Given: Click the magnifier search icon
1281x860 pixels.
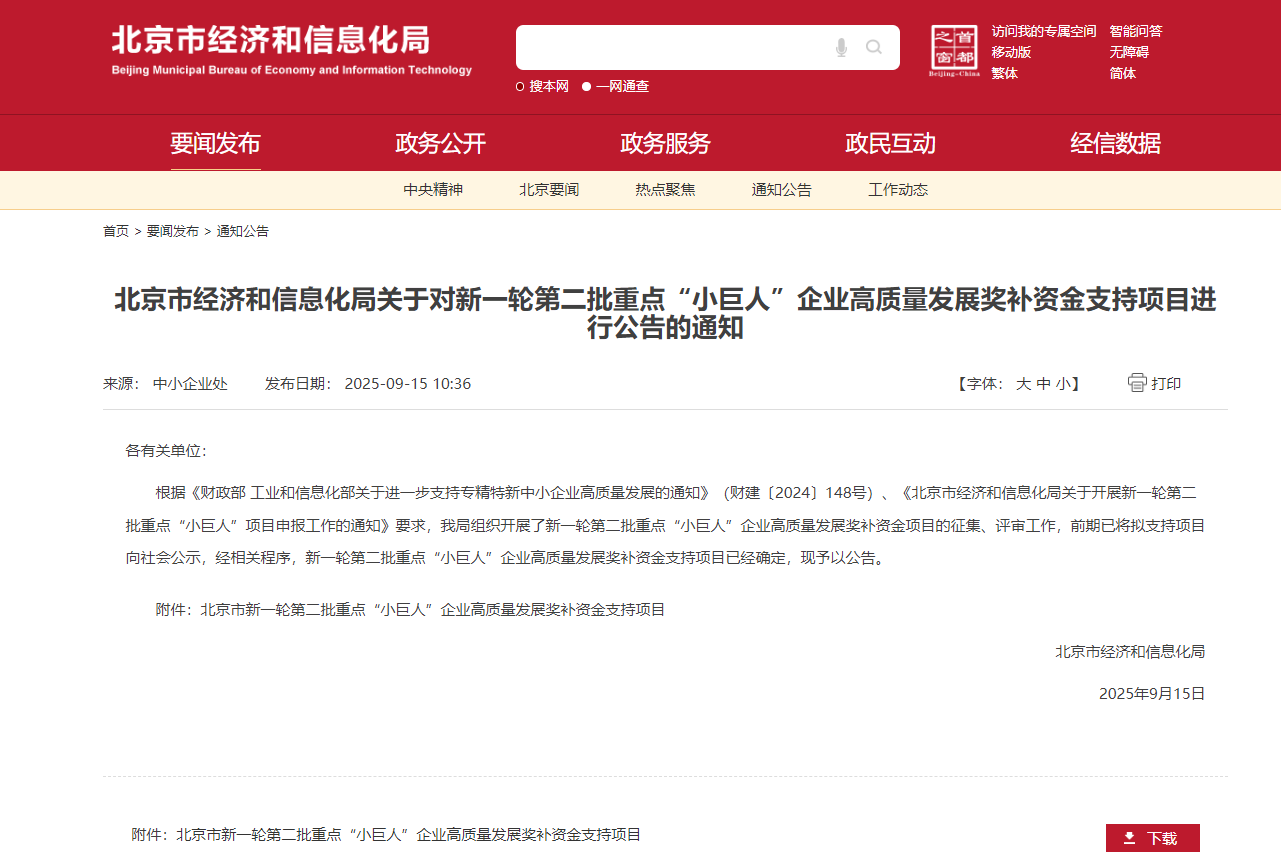Looking at the screenshot, I should (874, 47).
